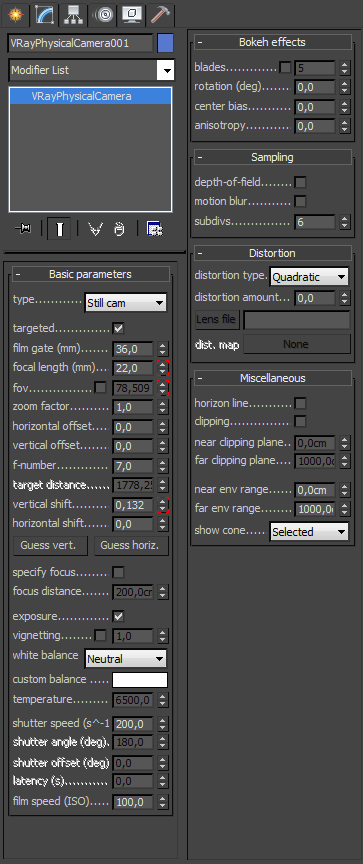The height and width of the screenshot is (864, 363).
Task: Open the Hierarchy panel tab
Action: [x=73, y=15]
